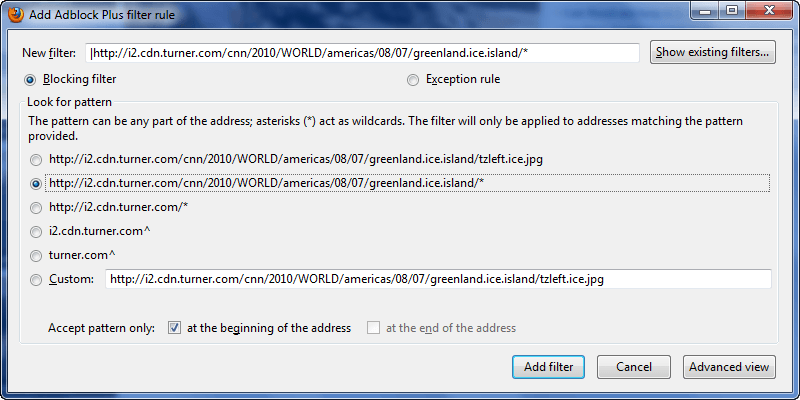The image size is (800, 400).
Task: Click the Custom pattern text field
Action: pos(438,279)
